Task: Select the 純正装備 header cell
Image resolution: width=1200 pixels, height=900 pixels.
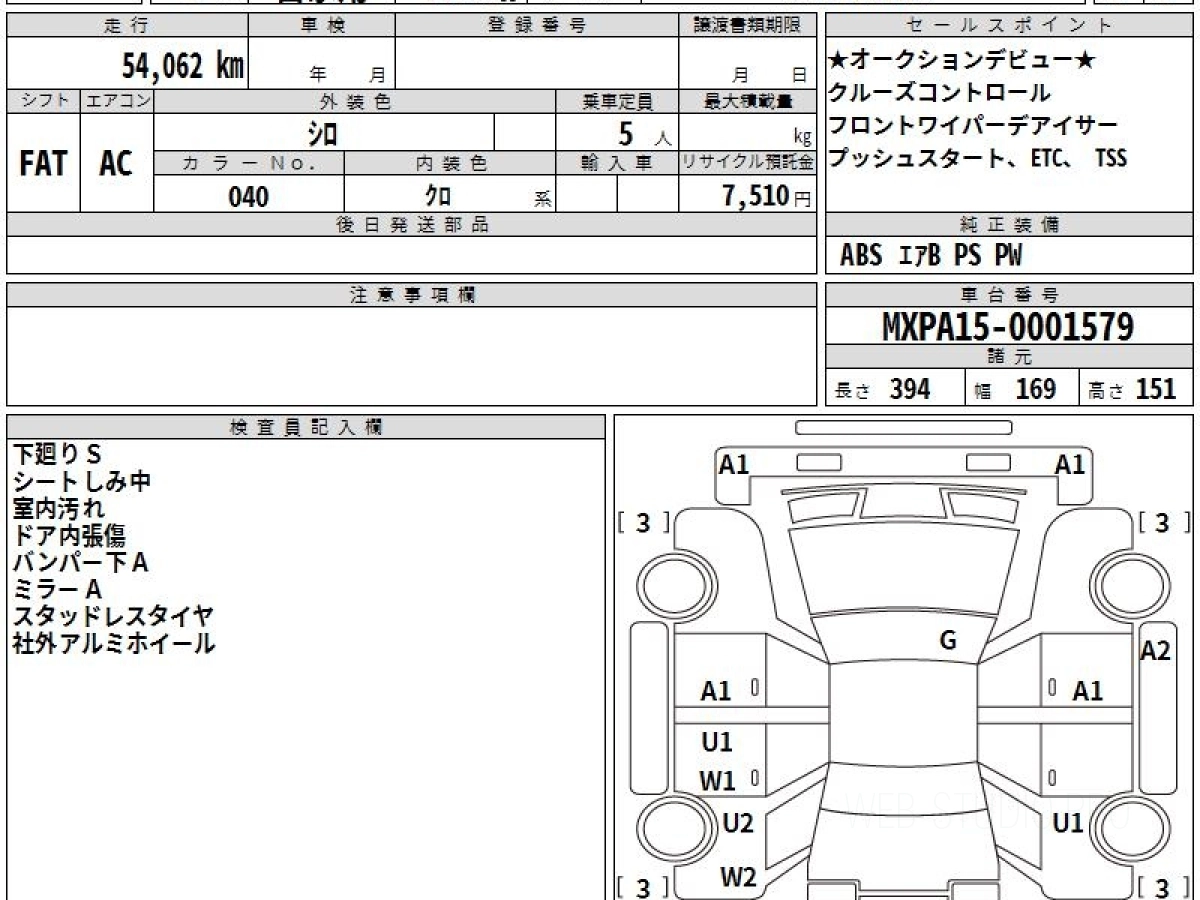Action: pyautogui.click(x=1009, y=225)
